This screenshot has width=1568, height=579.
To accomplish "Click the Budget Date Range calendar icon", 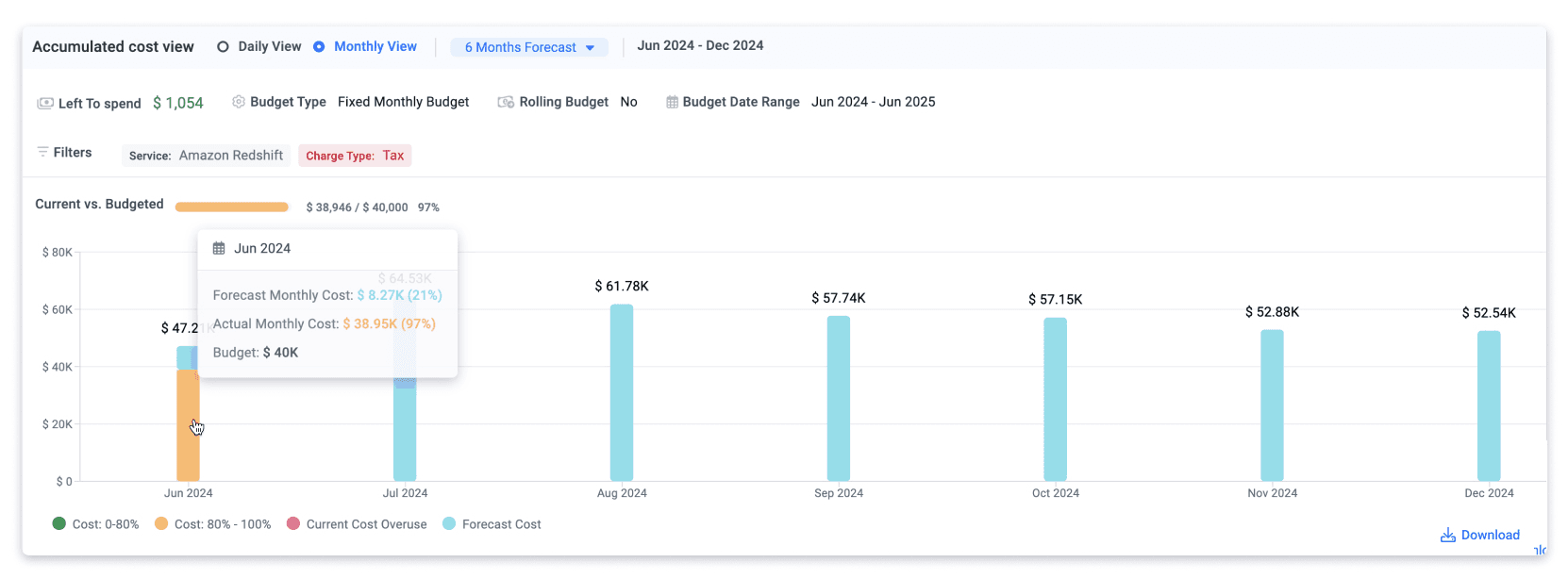I will coord(672,102).
